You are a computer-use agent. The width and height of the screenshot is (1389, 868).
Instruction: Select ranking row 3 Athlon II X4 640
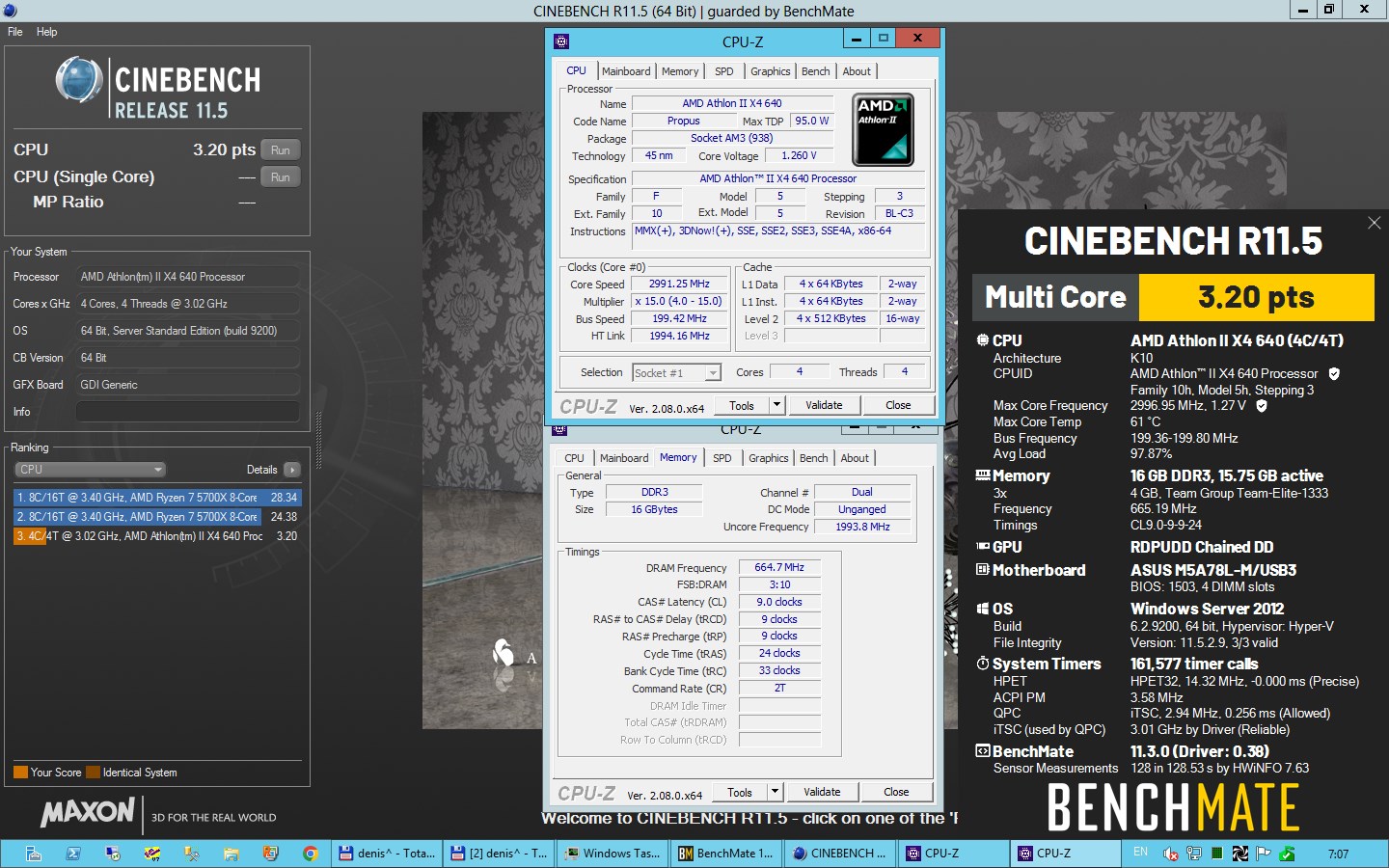point(157,536)
